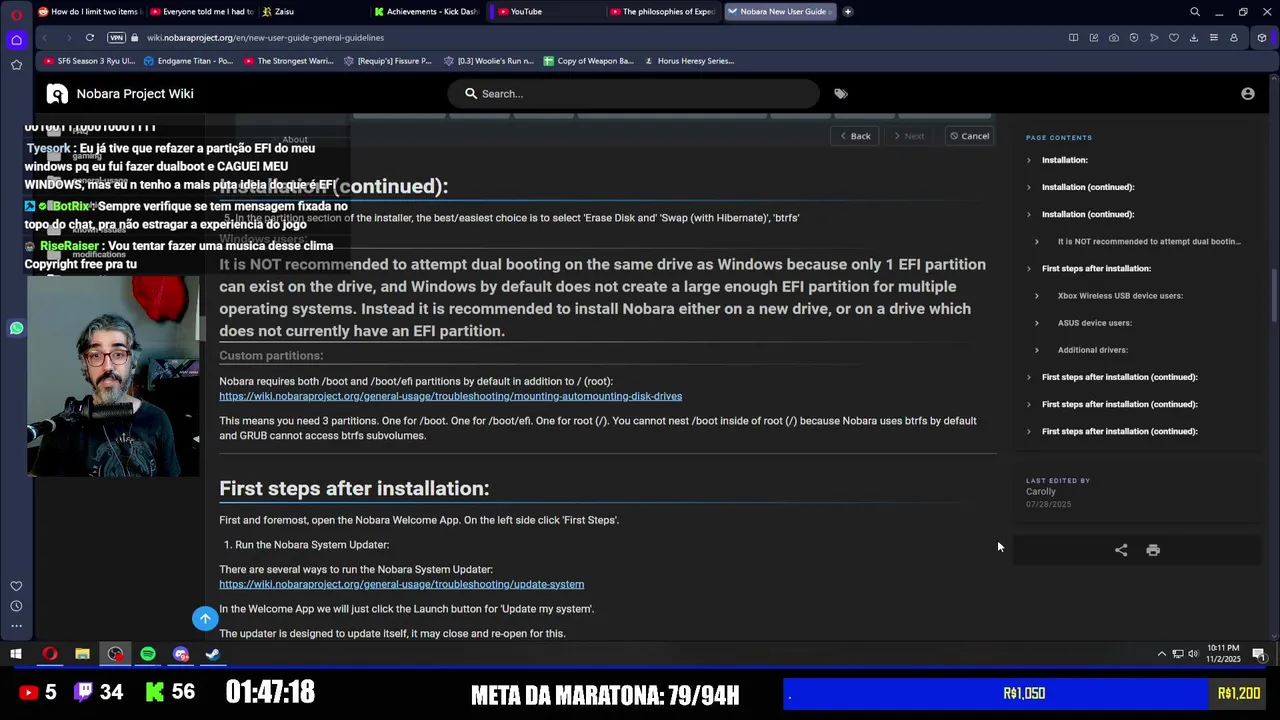Image resolution: width=1280 pixels, height=720 pixels.
Task: Toggle the VPN badge in address bar
Action: (116, 38)
